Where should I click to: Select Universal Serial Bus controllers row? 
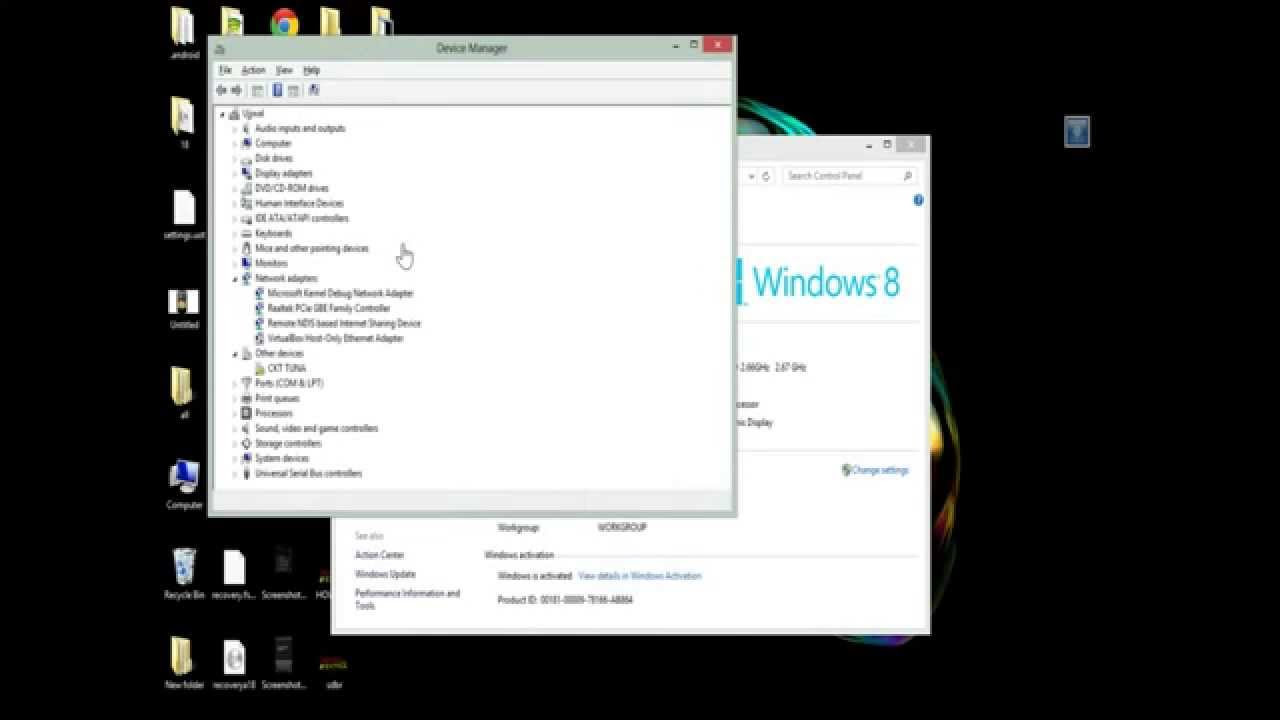point(308,473)
